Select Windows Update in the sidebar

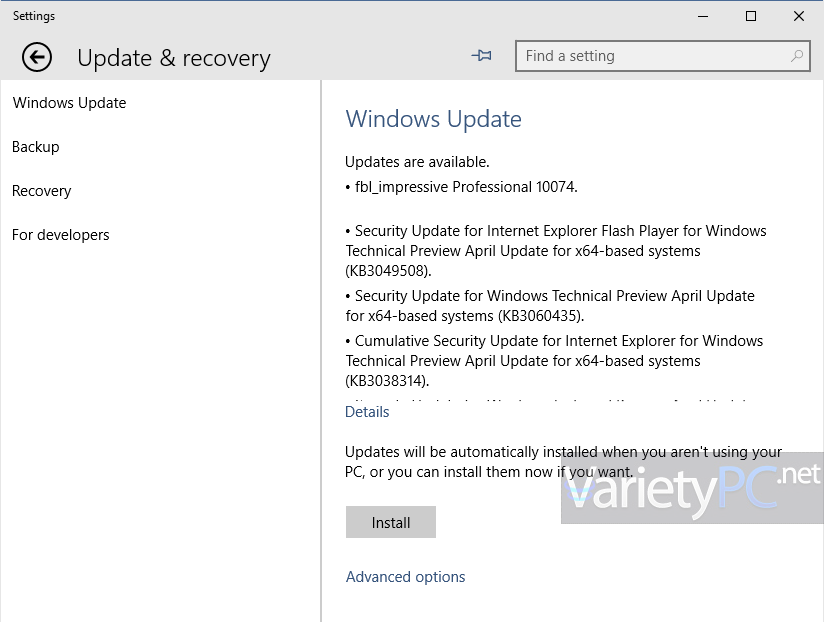point(69,103)
